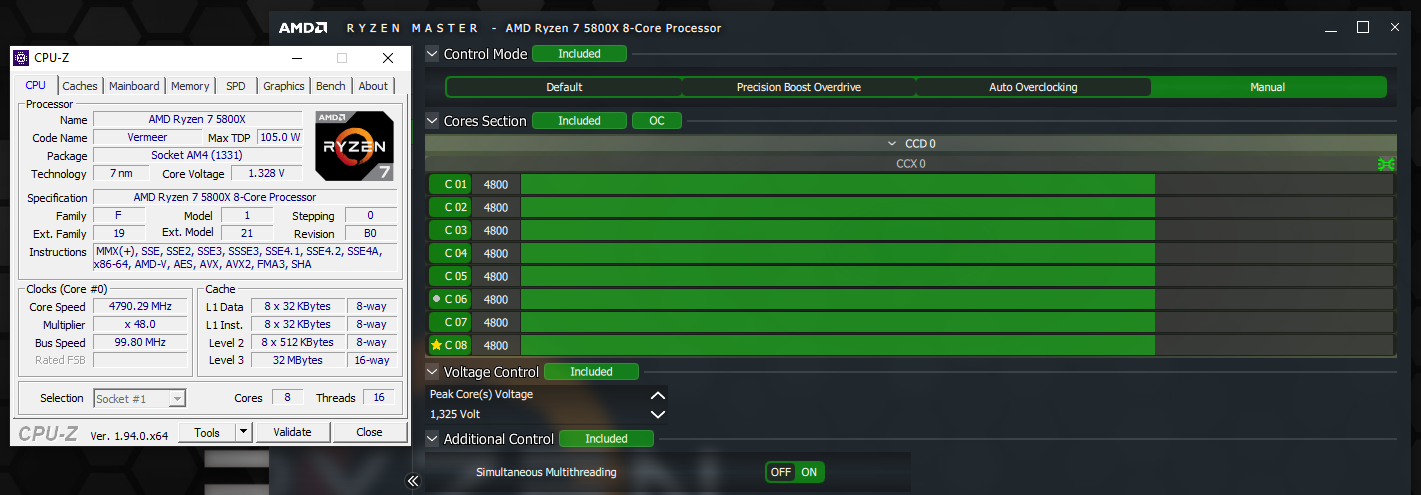
Task: Click the star marker on core C 08
Action: (436, 345)
